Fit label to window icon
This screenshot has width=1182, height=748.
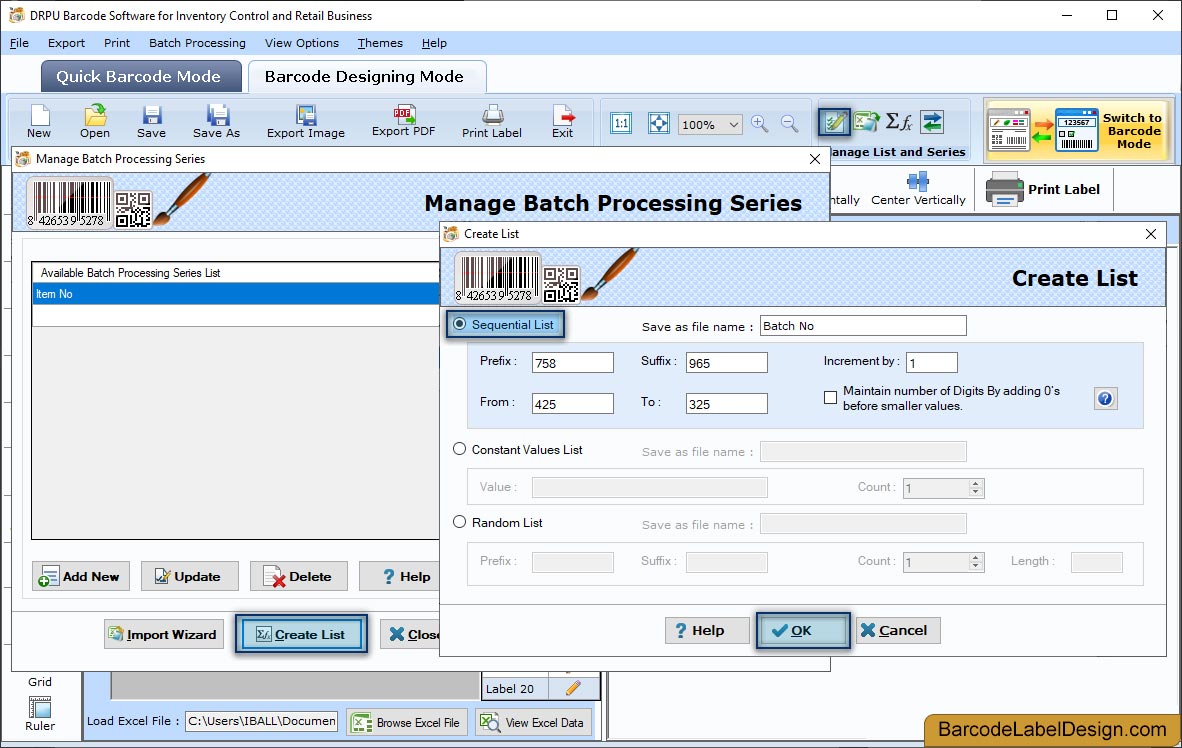pyautogui.click(x=659, y=124)
